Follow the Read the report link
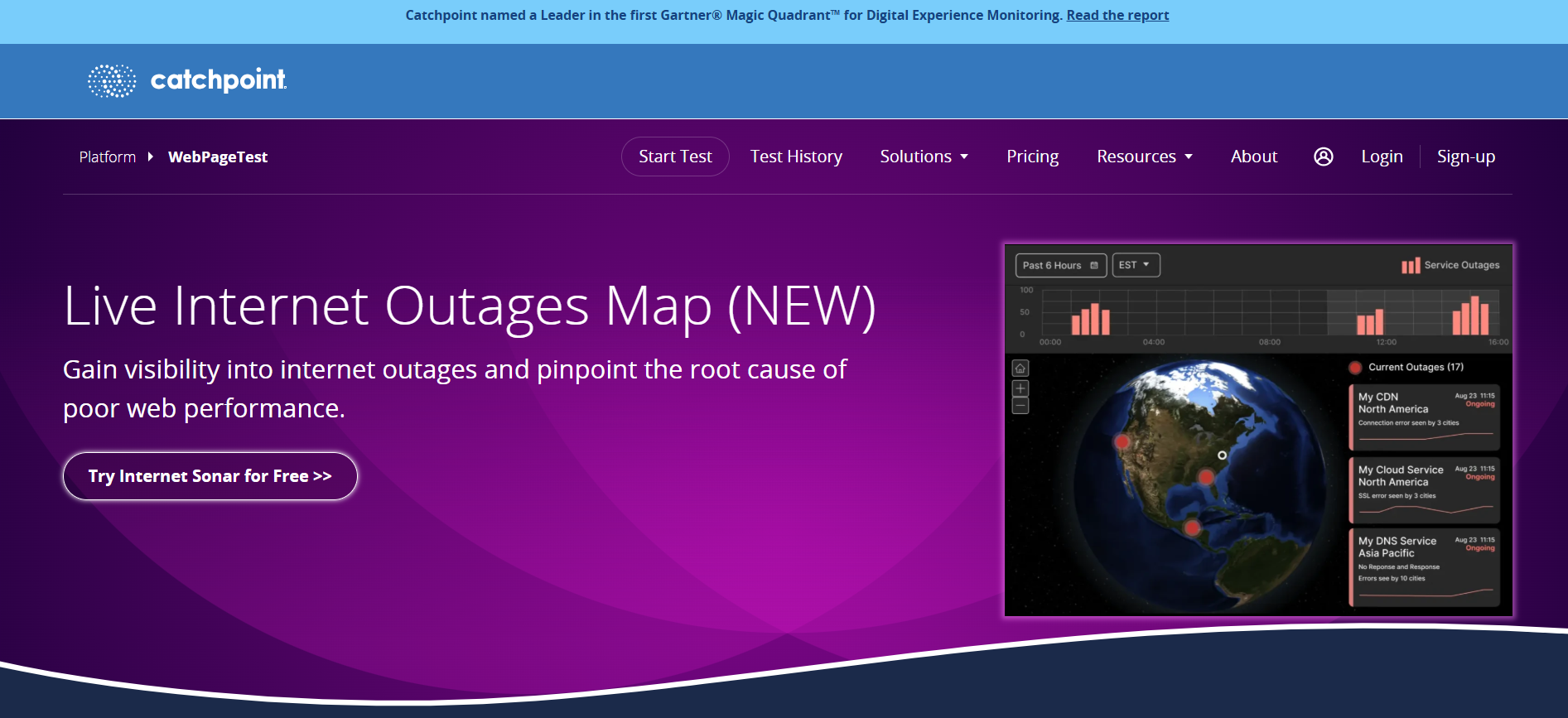The height and width of the screenshot is (718, 1568). pos(1117,15)
